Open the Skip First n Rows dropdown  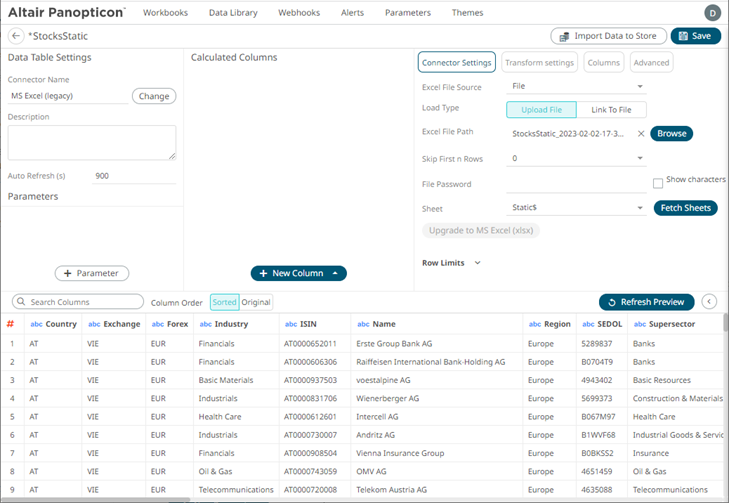click(576, 159)
